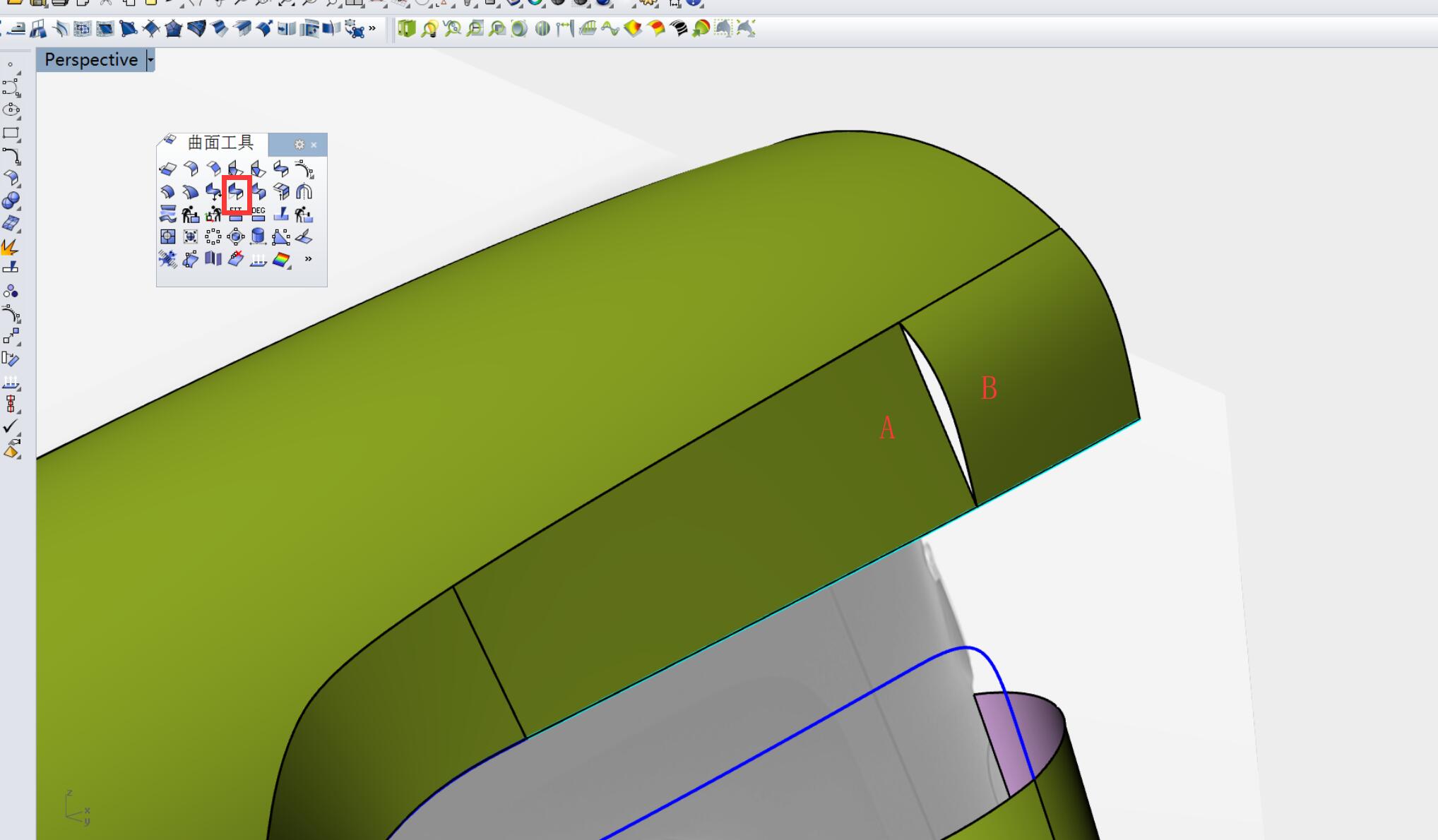Image resolution: width=1438 pixels, height=840 pixels.
Task: Select the Symmetry arch tool icon
Action: point(304,192)
